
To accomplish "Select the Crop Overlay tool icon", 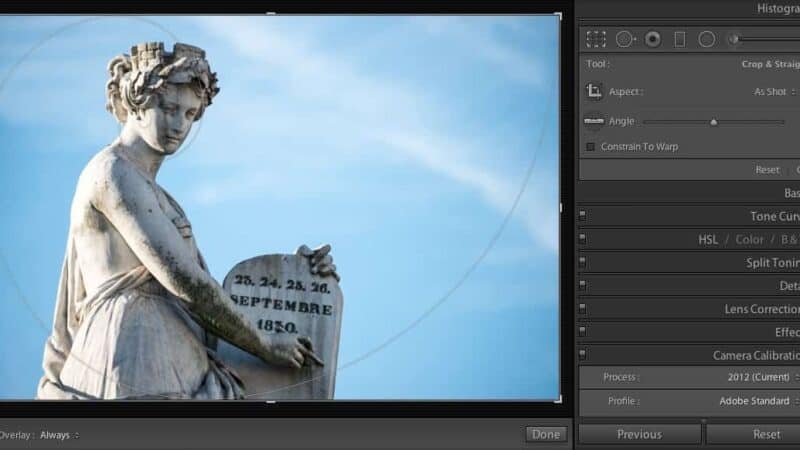I will 596,39.
